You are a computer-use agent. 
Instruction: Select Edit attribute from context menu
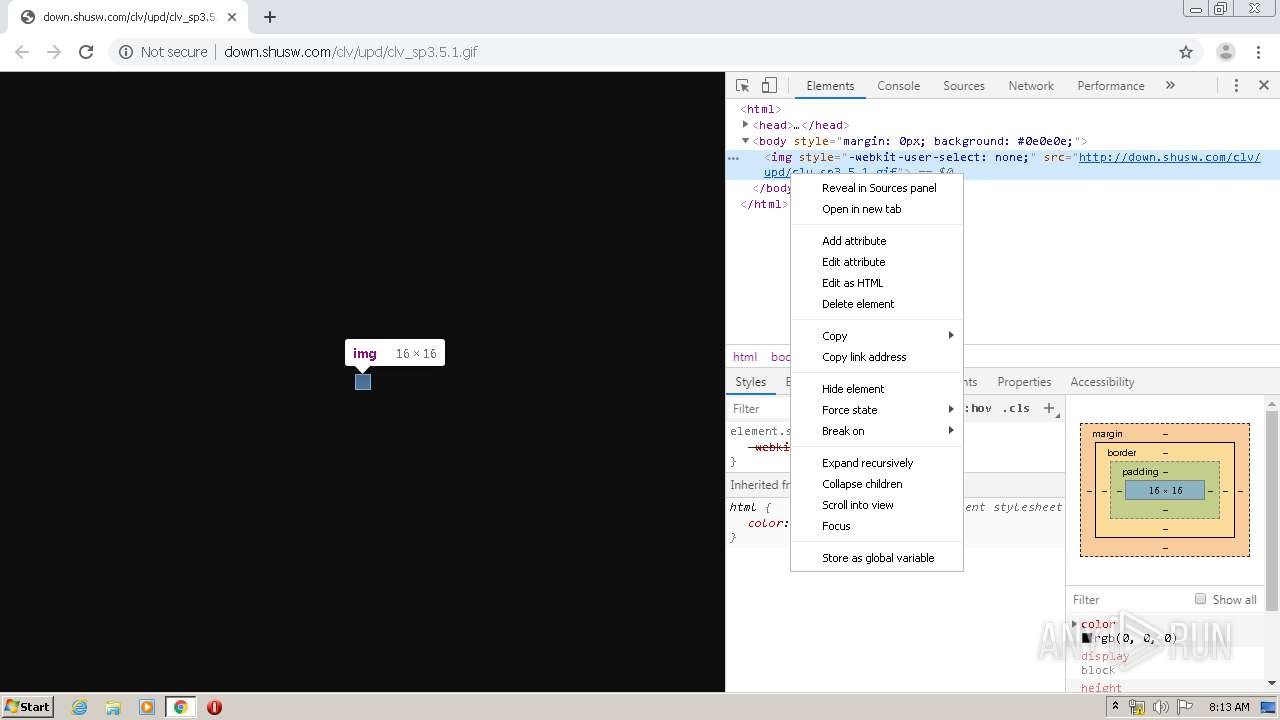tap(877, 262)
